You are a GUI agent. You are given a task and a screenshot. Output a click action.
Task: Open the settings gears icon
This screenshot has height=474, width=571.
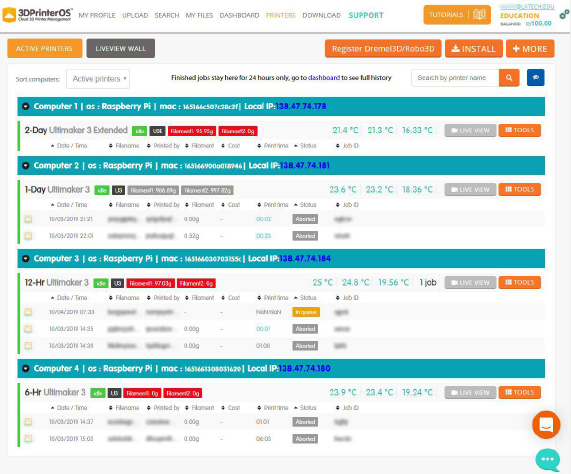(x=564, y=15)
